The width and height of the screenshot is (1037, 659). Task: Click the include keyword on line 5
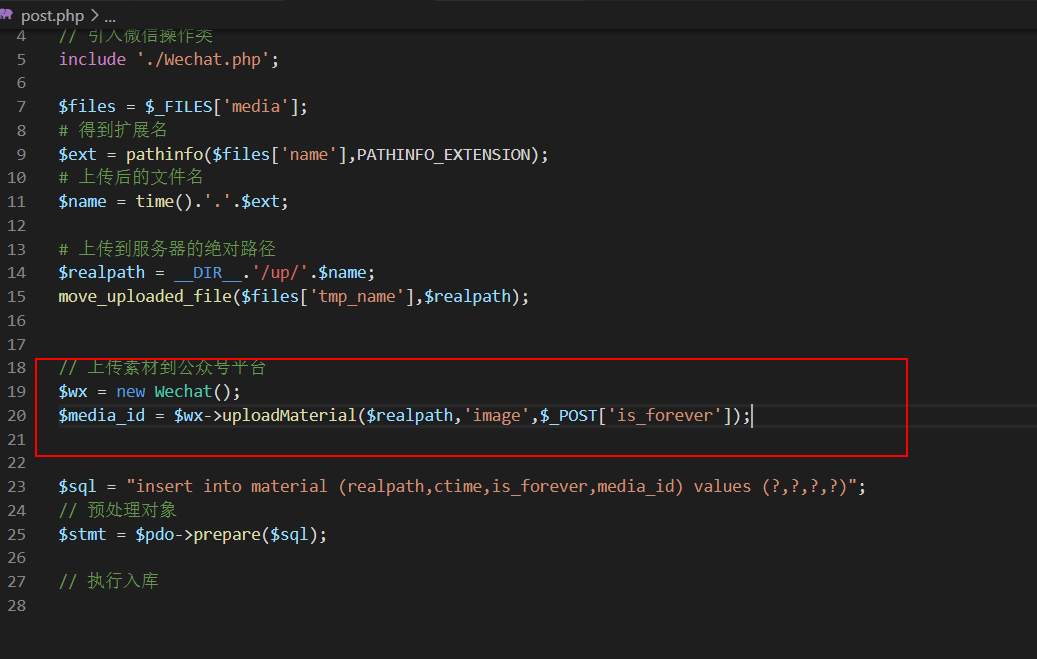pyautogui.click(x=92, y=59)
